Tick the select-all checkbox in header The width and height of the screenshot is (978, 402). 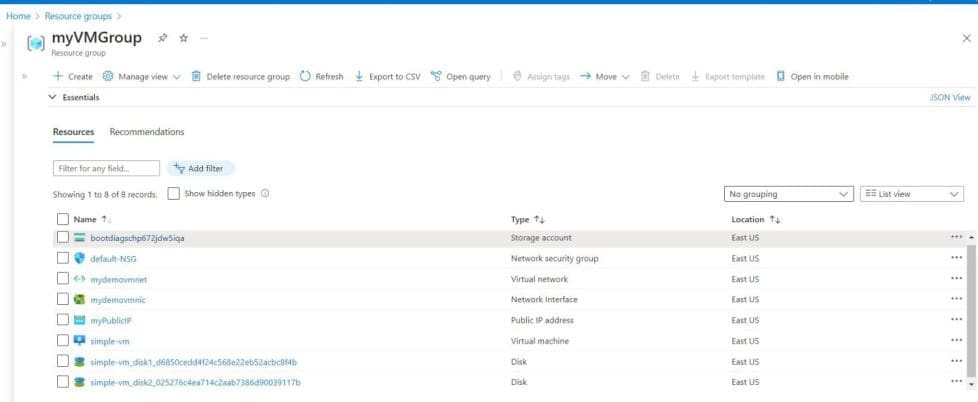62,219
